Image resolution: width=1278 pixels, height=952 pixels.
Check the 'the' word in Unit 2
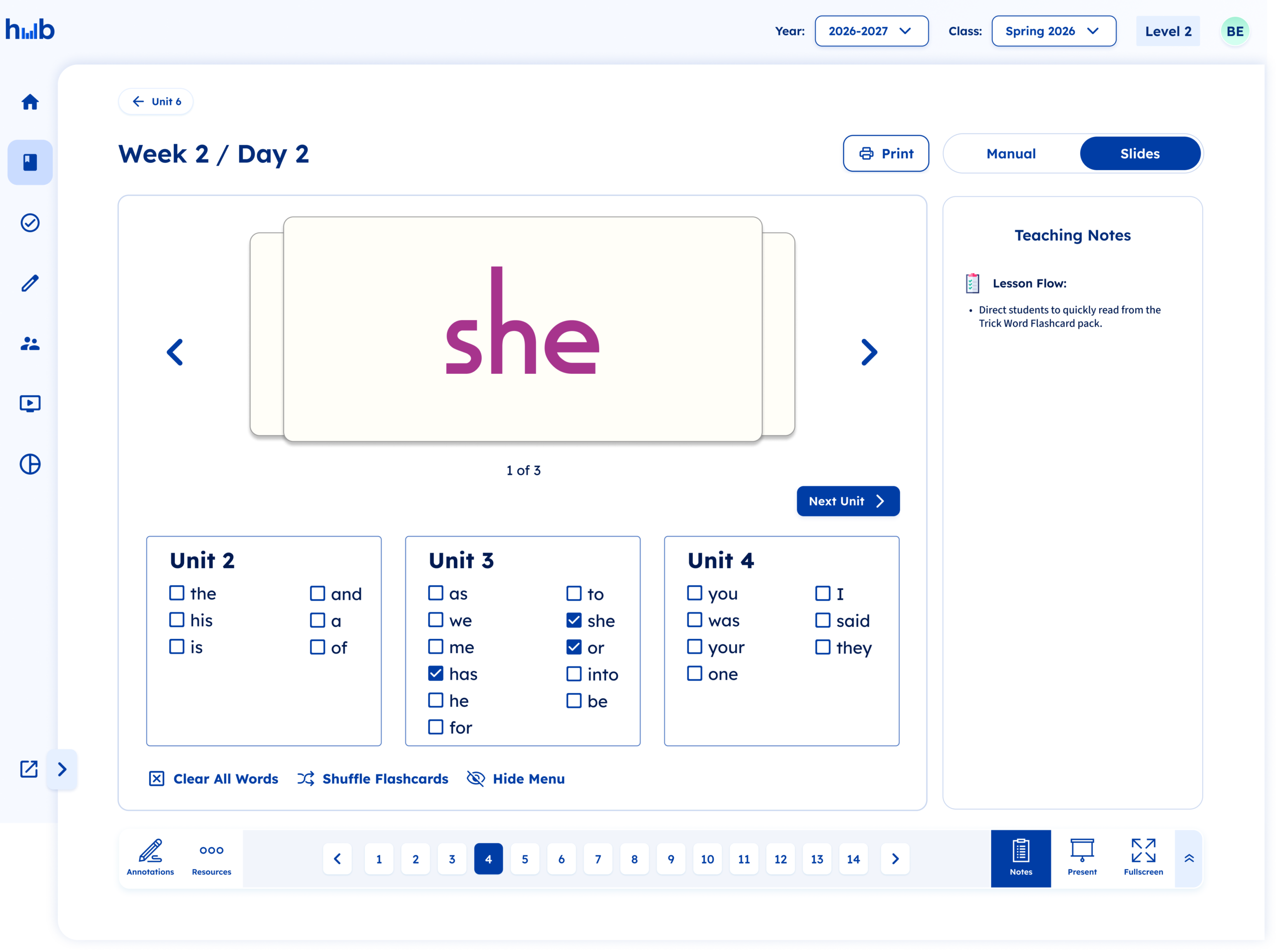pyautogui.click(x=176, y=593)
